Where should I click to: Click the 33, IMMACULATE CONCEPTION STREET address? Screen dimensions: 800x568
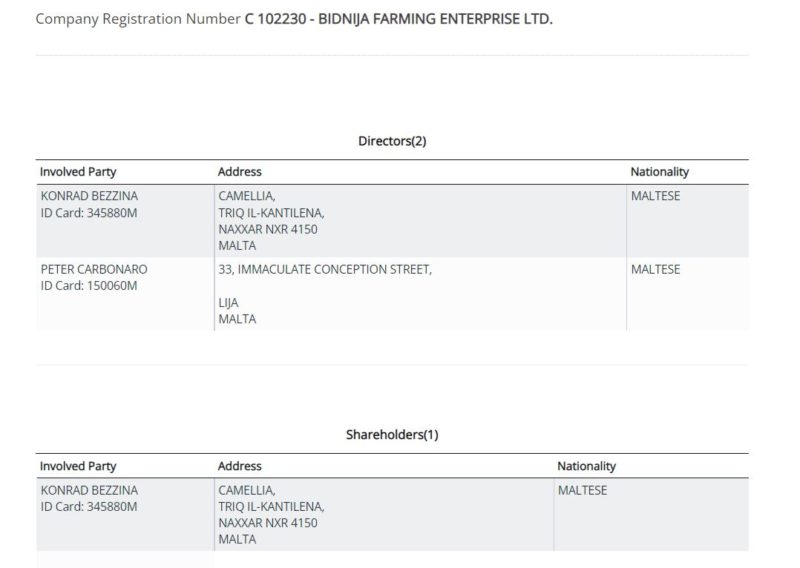coord(325,270)
